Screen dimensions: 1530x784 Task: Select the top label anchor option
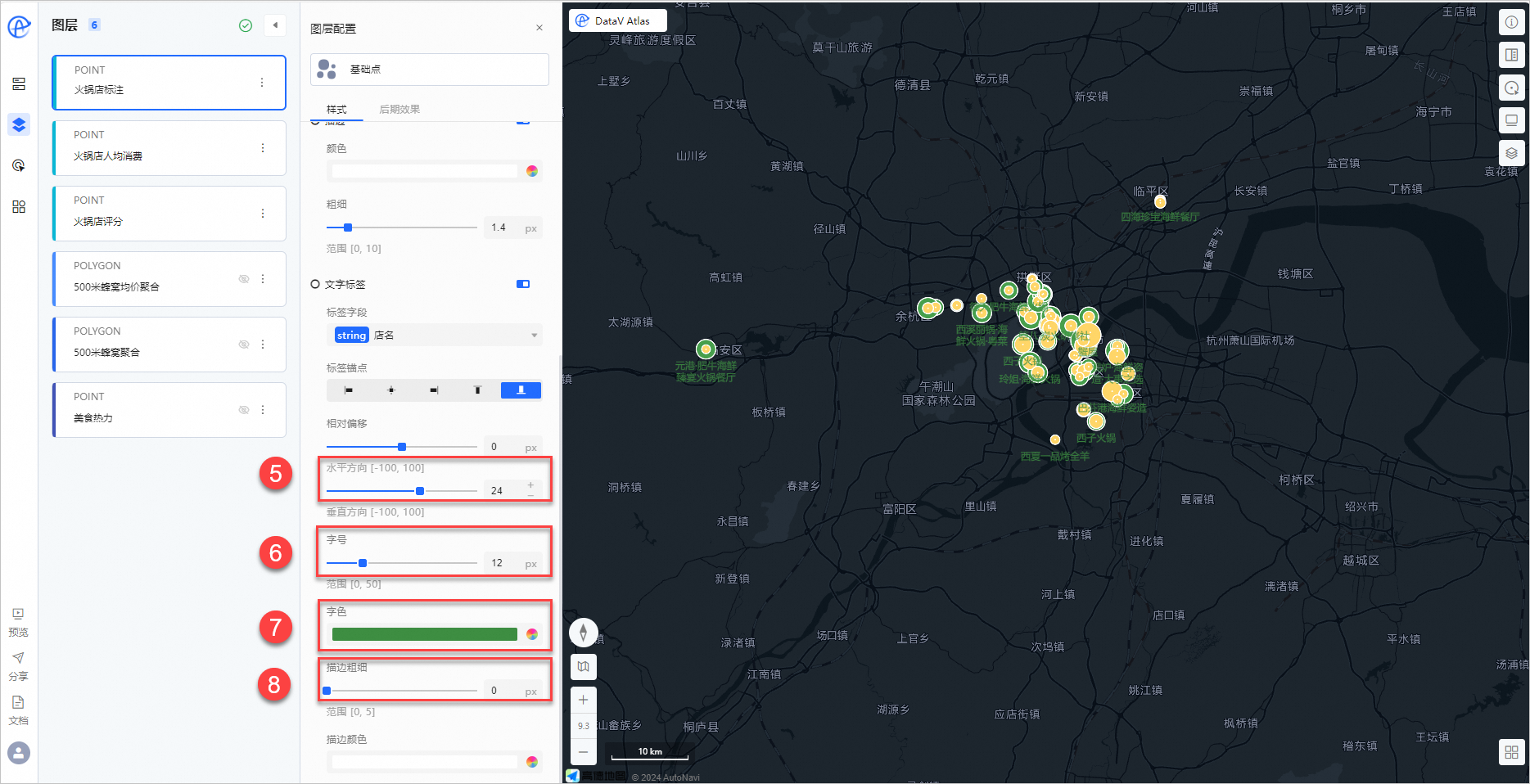478,390
